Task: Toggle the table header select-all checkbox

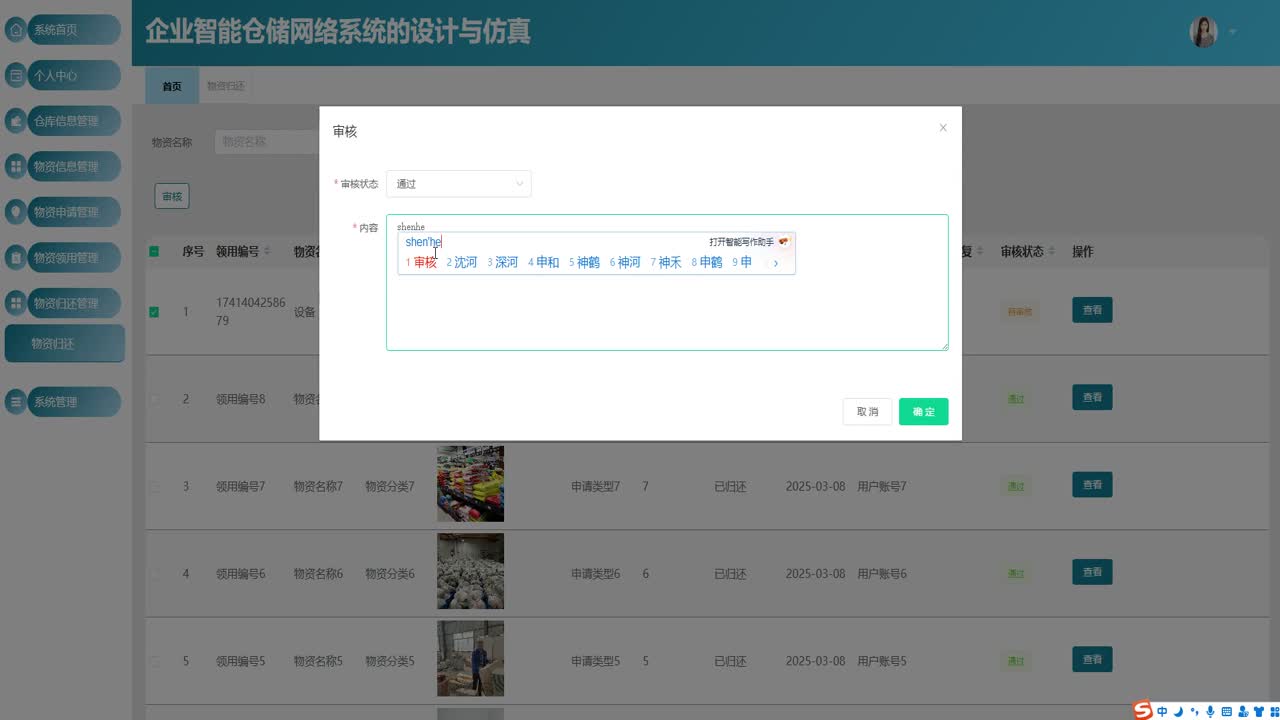Action: click(x=154, y=251)
